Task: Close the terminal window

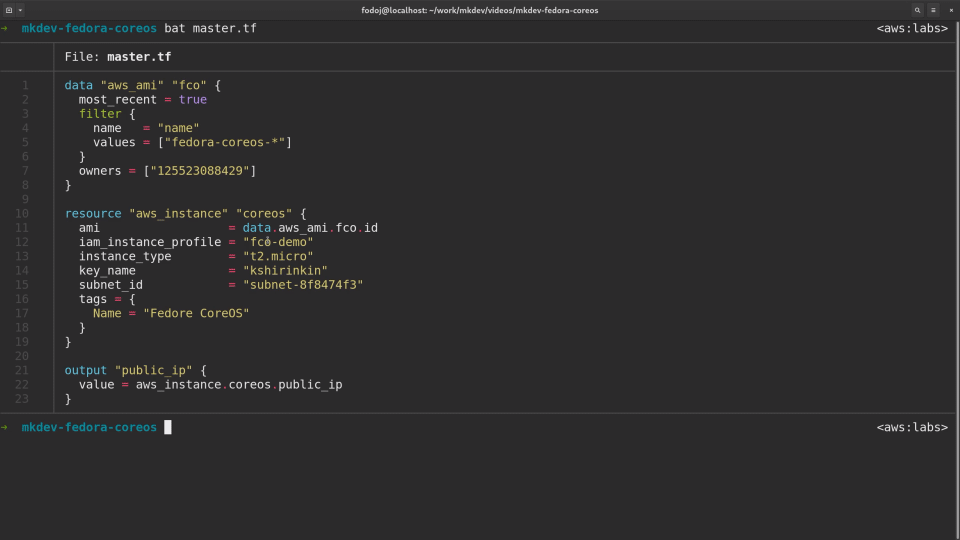Action: [x=951, y=10]
